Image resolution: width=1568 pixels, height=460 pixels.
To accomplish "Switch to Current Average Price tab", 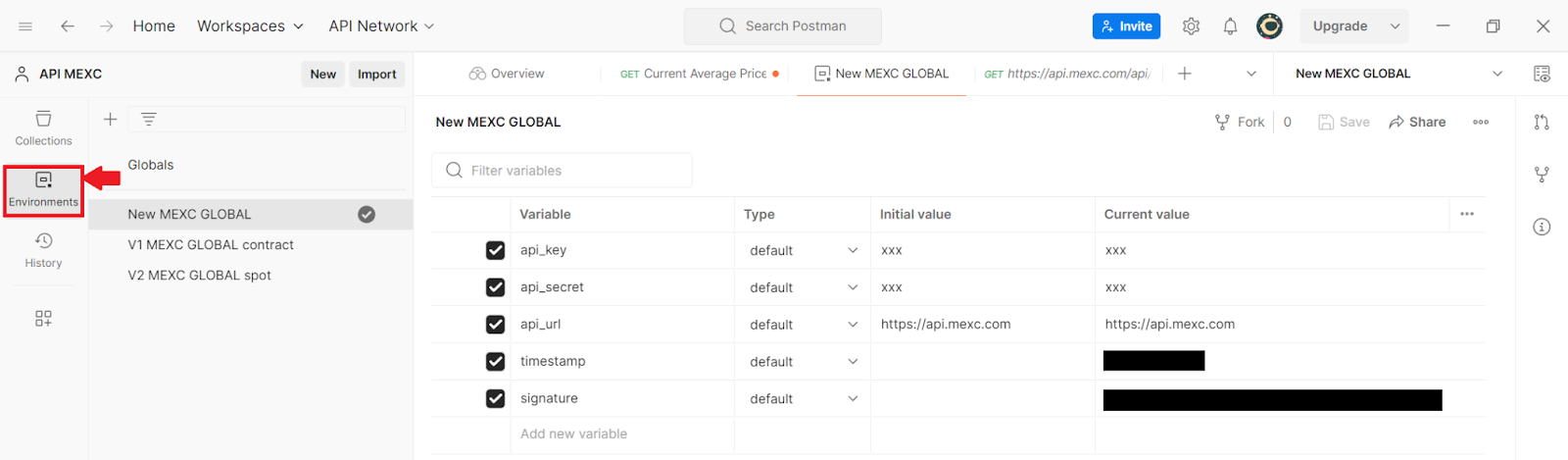I will click(x=700, y=74).
